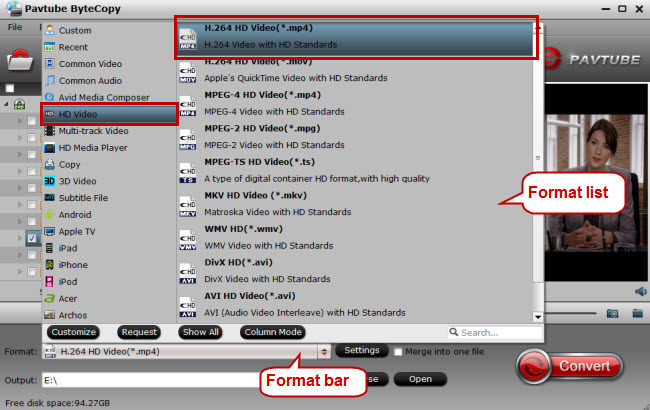Click the format list scroll down arrow
Viewport: 650px width, 410px height.
(x=538, y=317)
